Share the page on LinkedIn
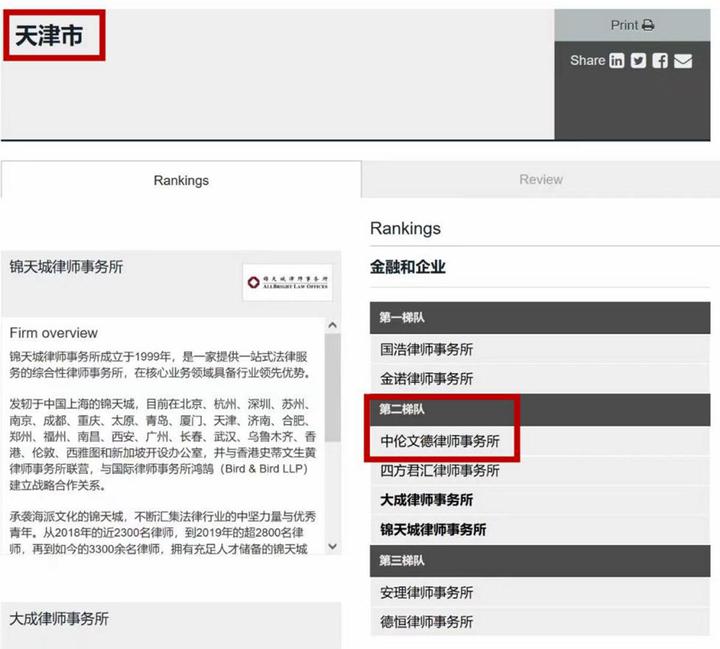 coord(616,61)
